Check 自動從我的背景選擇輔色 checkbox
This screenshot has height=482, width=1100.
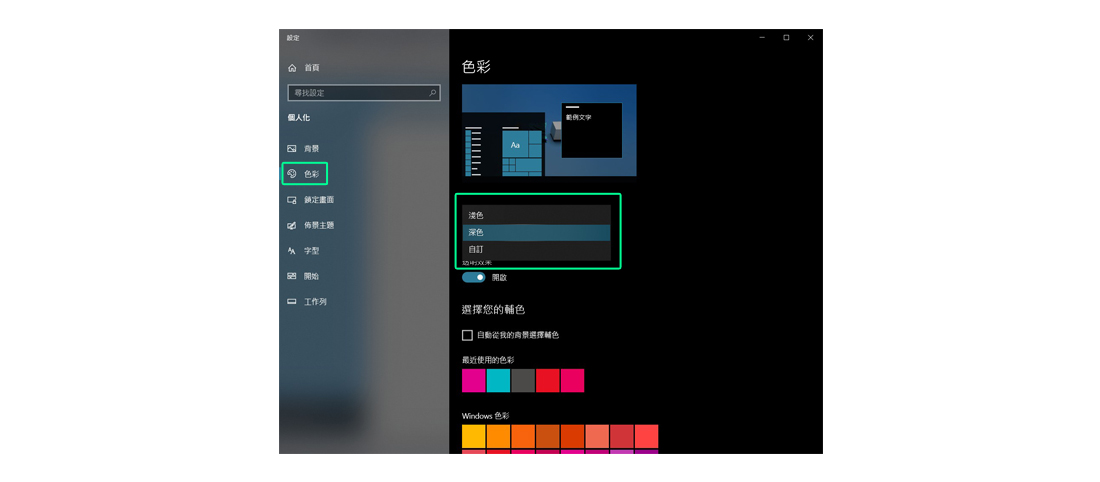coord(467,335)
